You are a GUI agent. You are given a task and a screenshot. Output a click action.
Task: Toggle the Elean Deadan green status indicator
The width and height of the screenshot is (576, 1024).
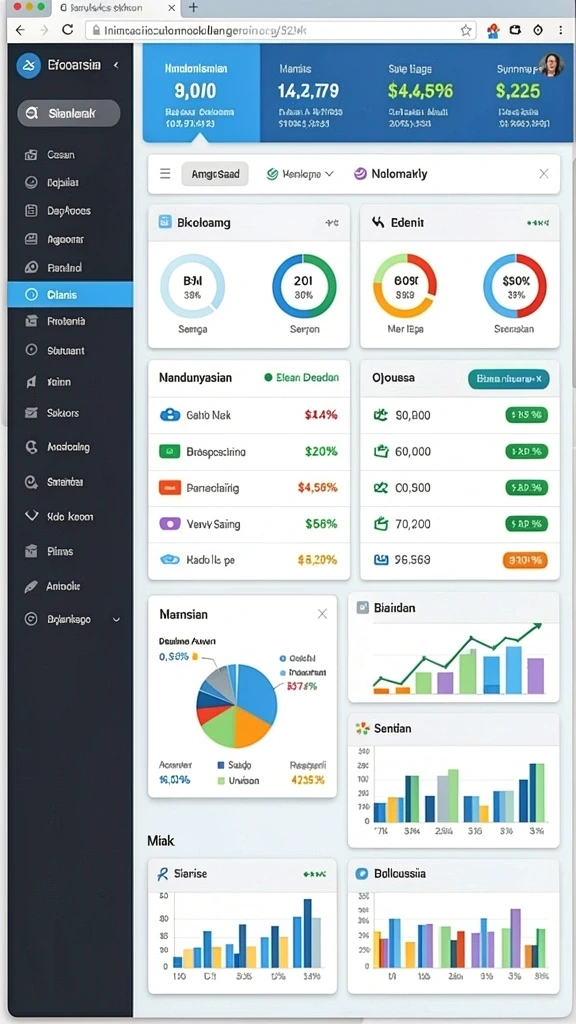268,377
